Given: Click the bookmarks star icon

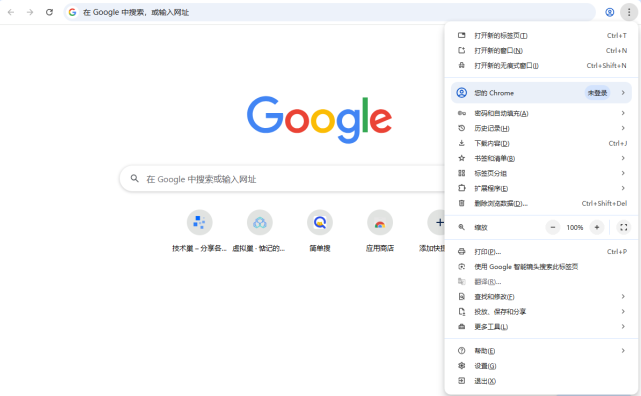Looking at the screenshot, I should click(462, 158).
